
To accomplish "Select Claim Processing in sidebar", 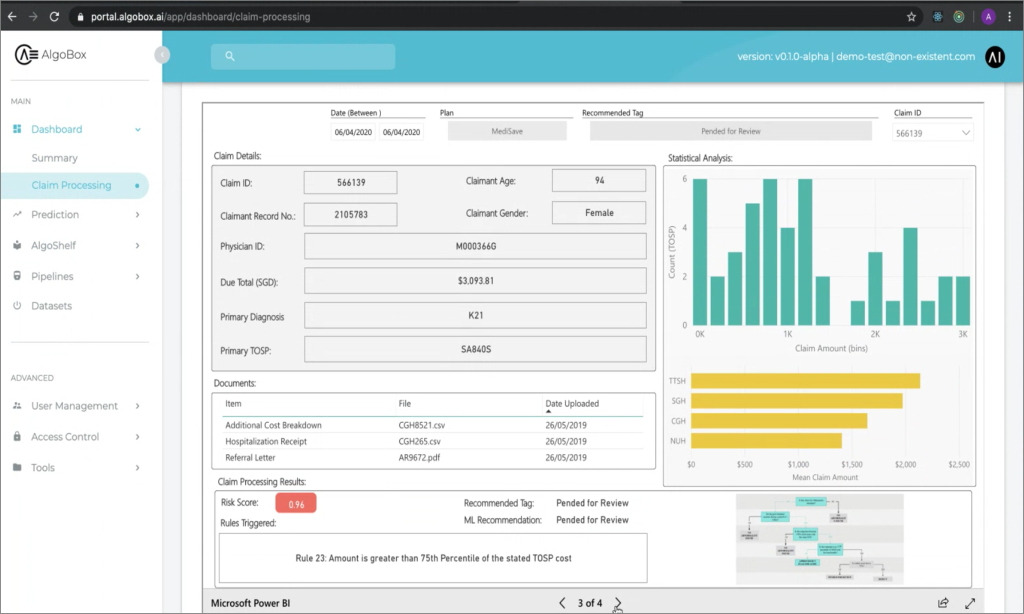I will pyautogui.click(x=72, y=186).
